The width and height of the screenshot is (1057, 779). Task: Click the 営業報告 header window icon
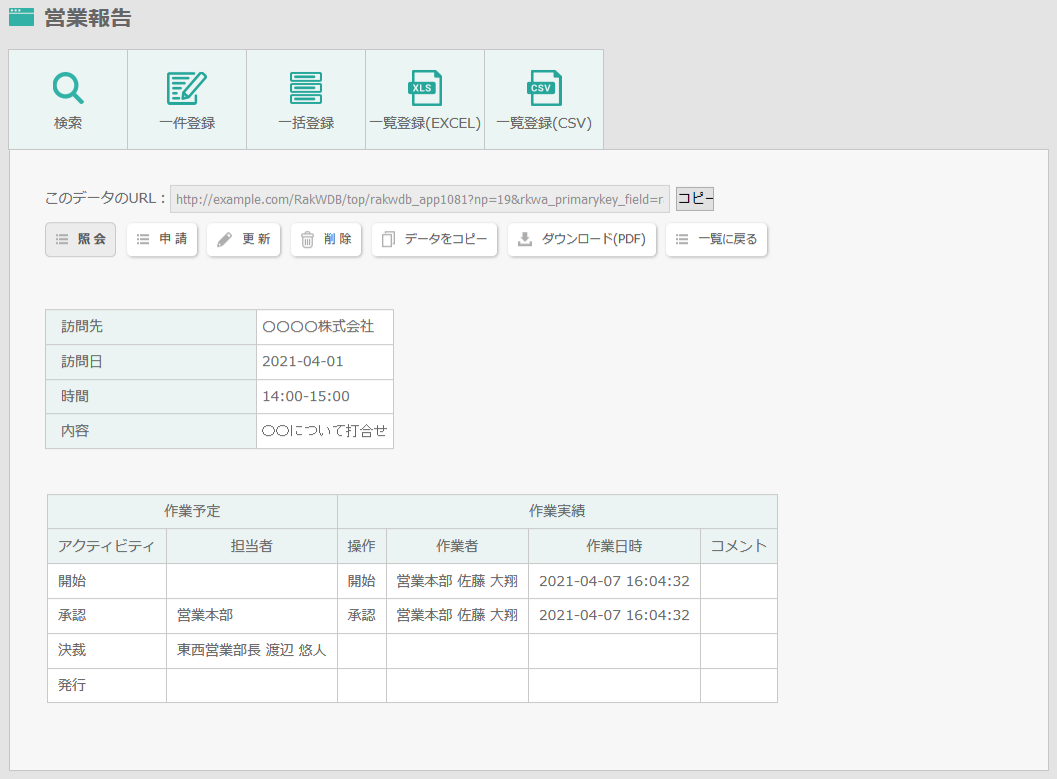pyautogui.click(x=22, y=18)
